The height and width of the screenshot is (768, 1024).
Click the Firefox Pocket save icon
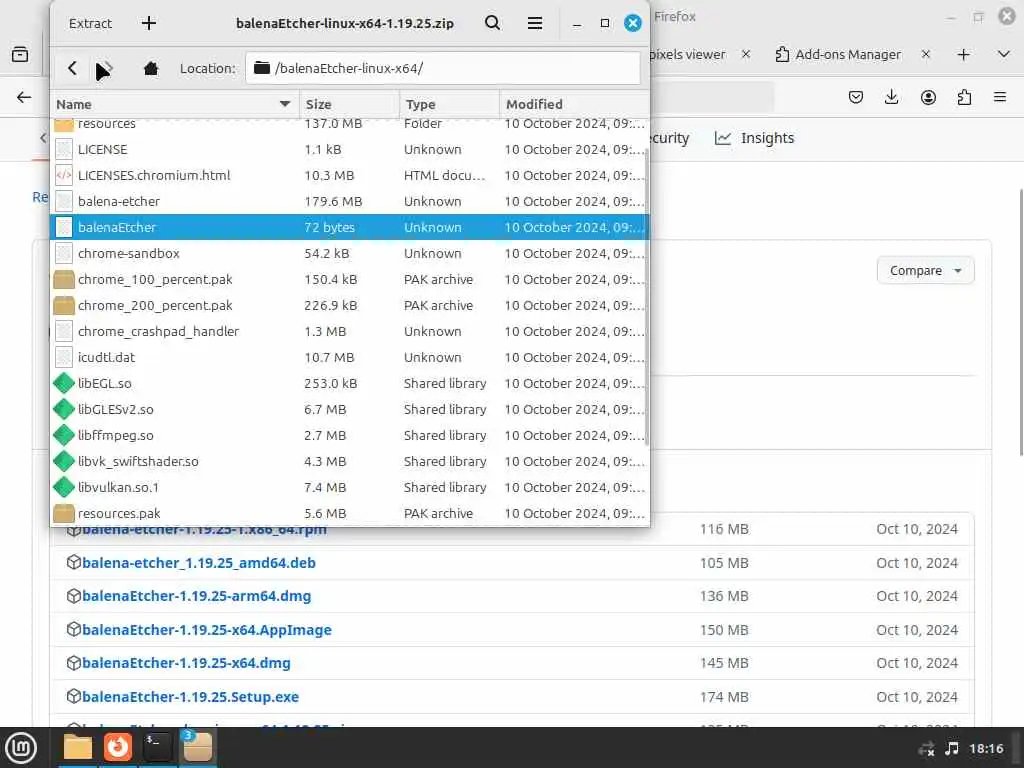856,97
